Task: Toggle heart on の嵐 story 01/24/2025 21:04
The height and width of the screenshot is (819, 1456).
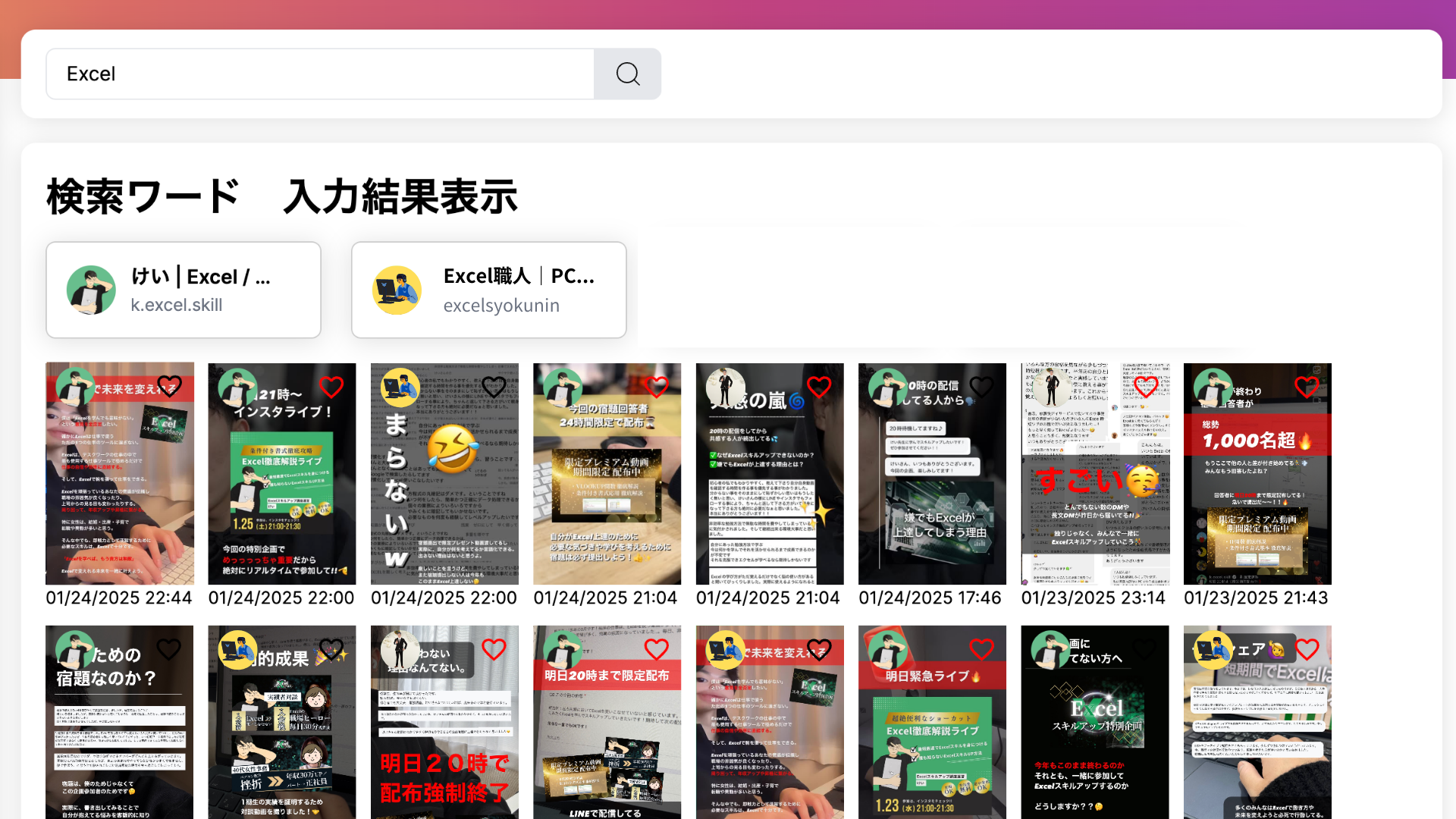Action: pyautogui.click(x=819, y=387)
